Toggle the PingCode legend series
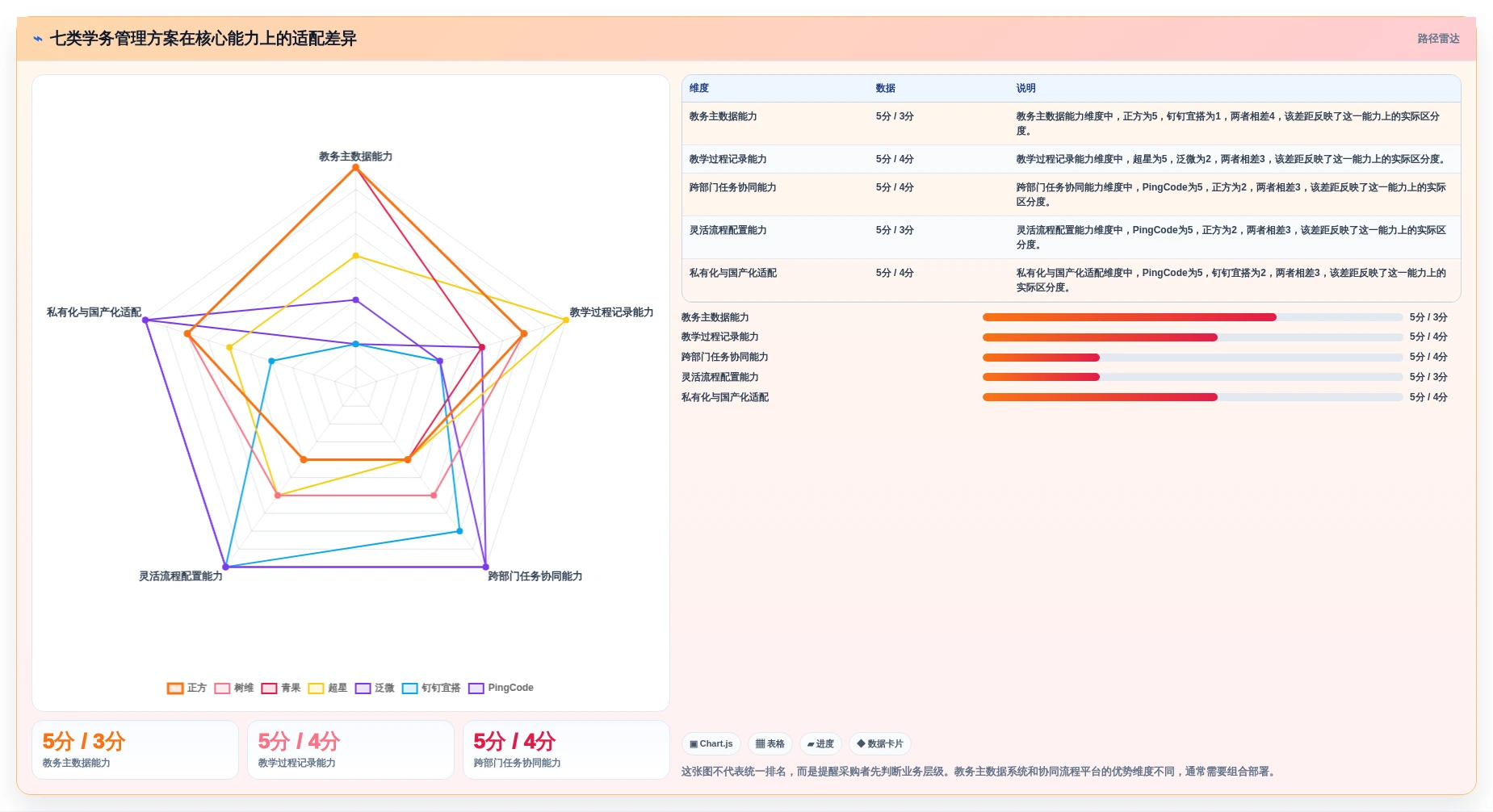Viewport: 1493px width, 812px height. coord(501,688)
